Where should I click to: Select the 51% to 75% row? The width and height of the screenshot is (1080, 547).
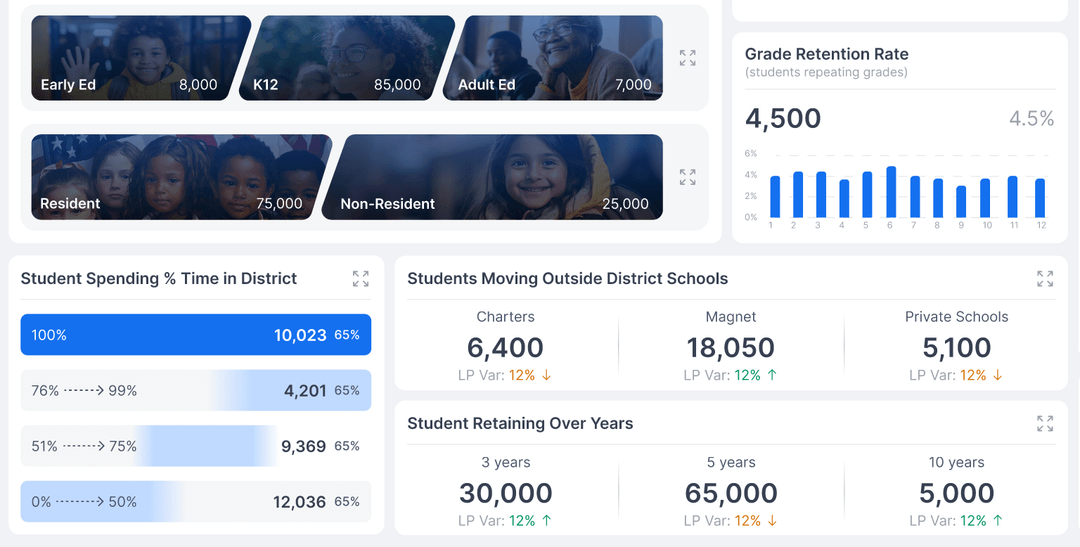196,446
